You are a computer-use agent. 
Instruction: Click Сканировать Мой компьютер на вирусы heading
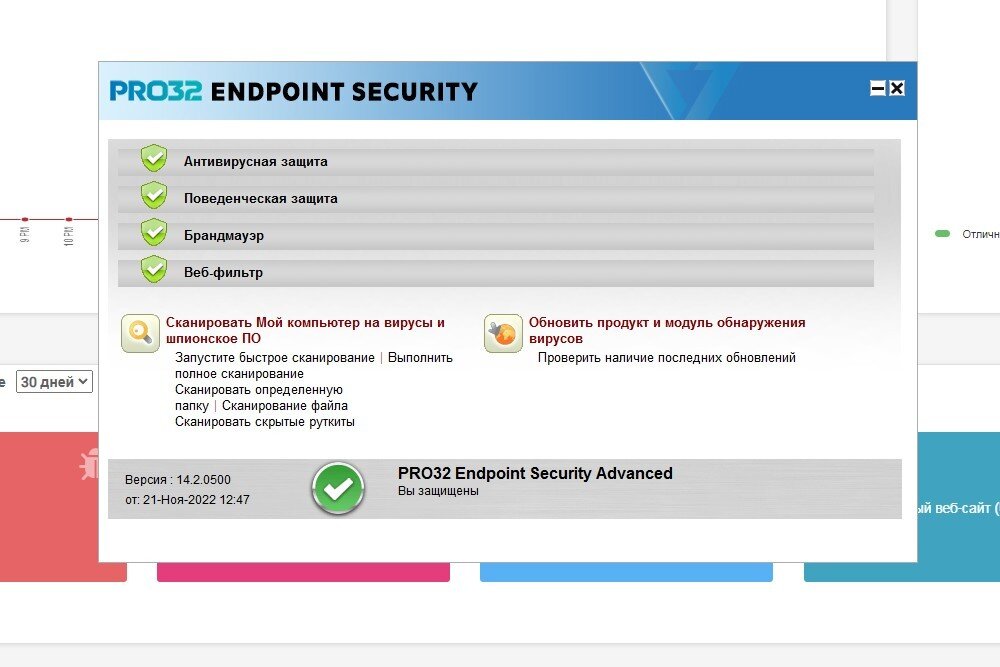(305, 330)
